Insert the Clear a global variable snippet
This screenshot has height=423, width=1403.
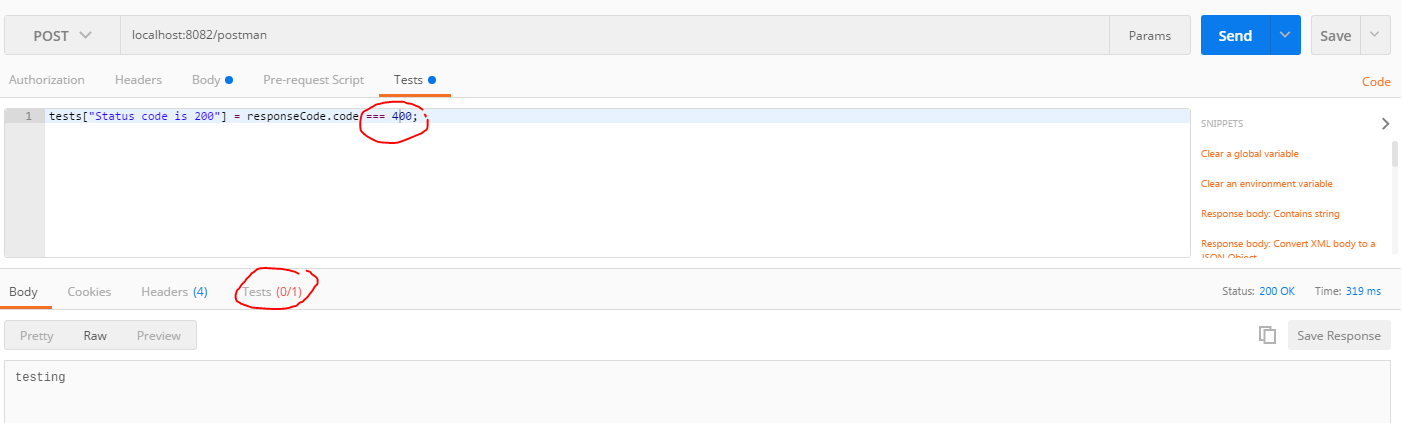[x=1249, y=154]
